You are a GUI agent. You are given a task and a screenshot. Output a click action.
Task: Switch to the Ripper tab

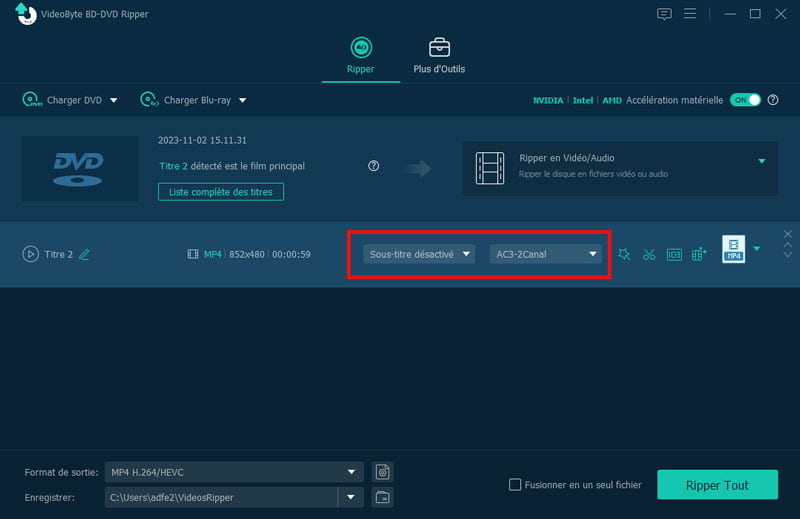[x=361, y=56]
